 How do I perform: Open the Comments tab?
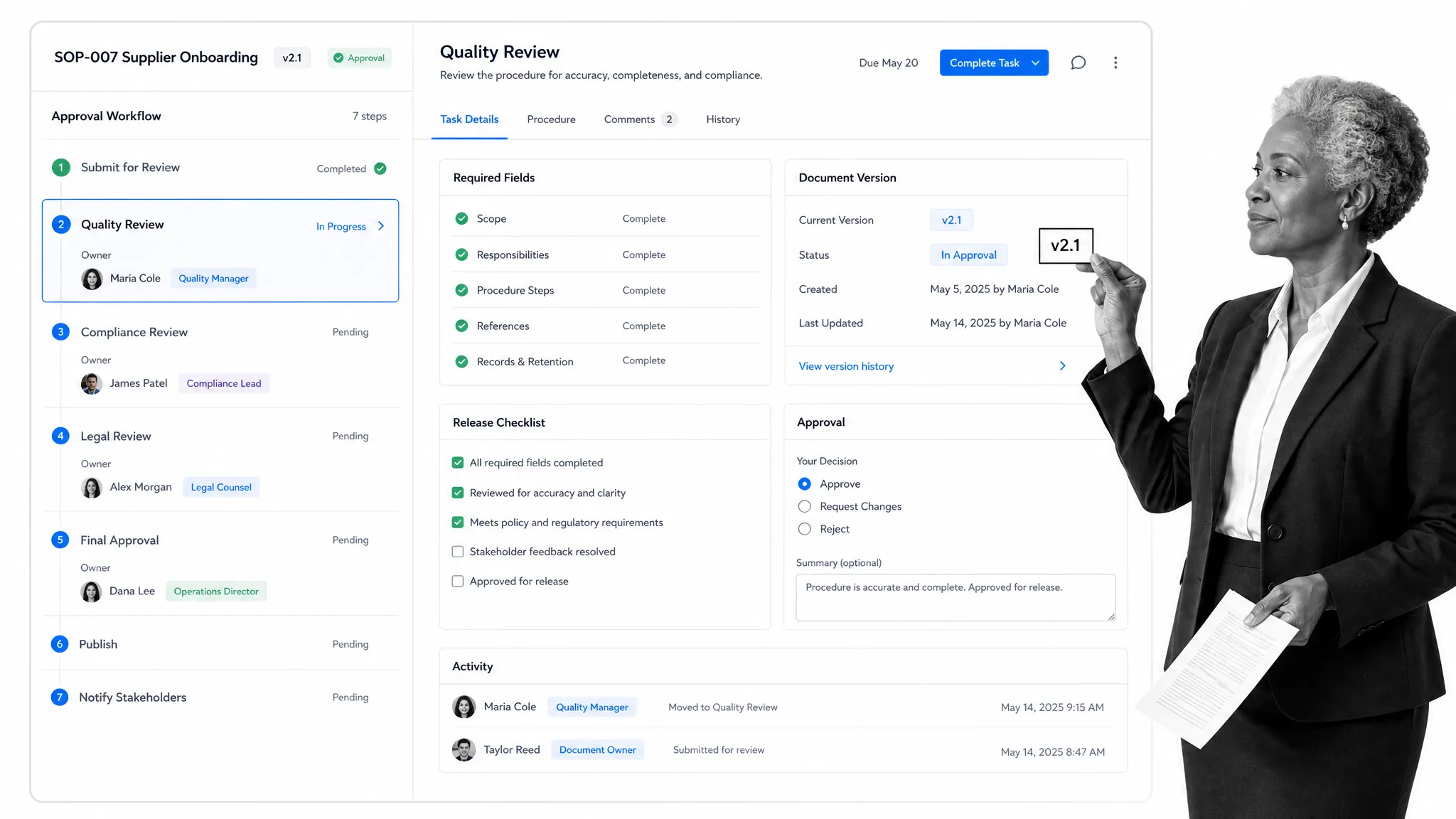point(640,119)
